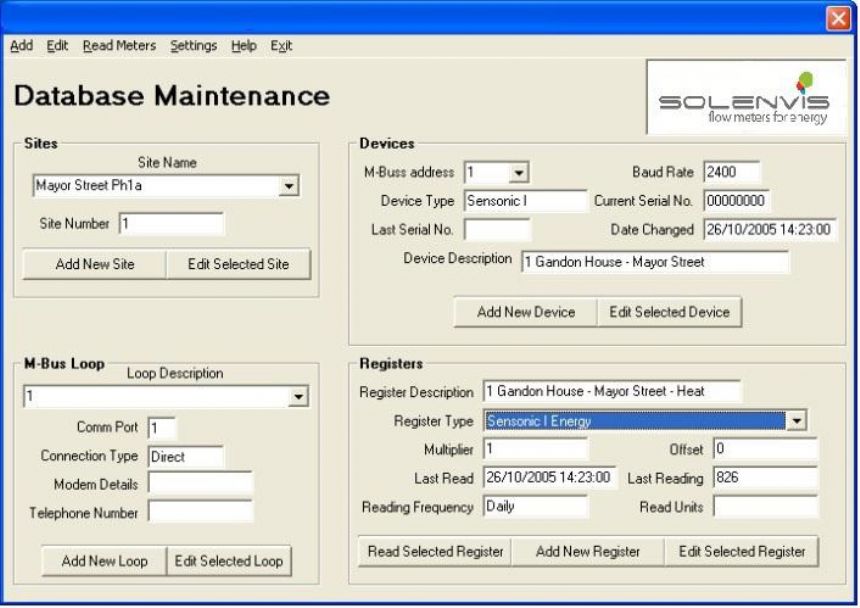
Task: Click the Reading Frequency field showing Daily
Action: [535, 507]
